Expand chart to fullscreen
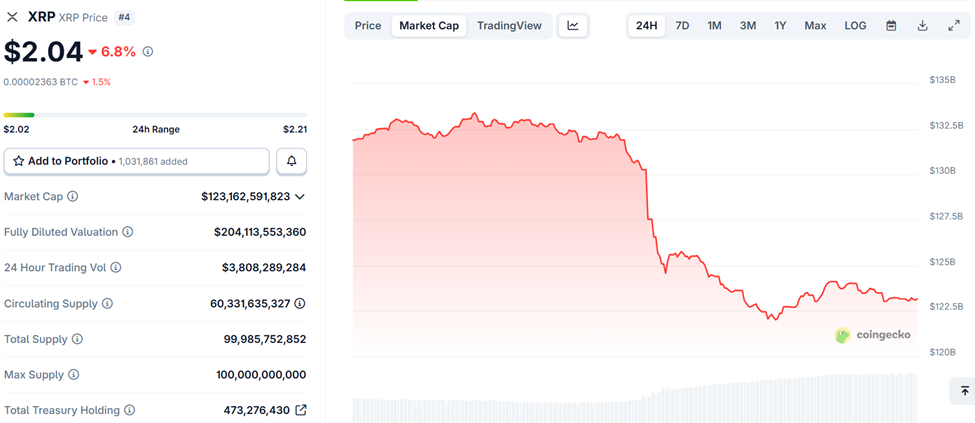The height and width of the screenshot is (423, 975). point(954,26)
